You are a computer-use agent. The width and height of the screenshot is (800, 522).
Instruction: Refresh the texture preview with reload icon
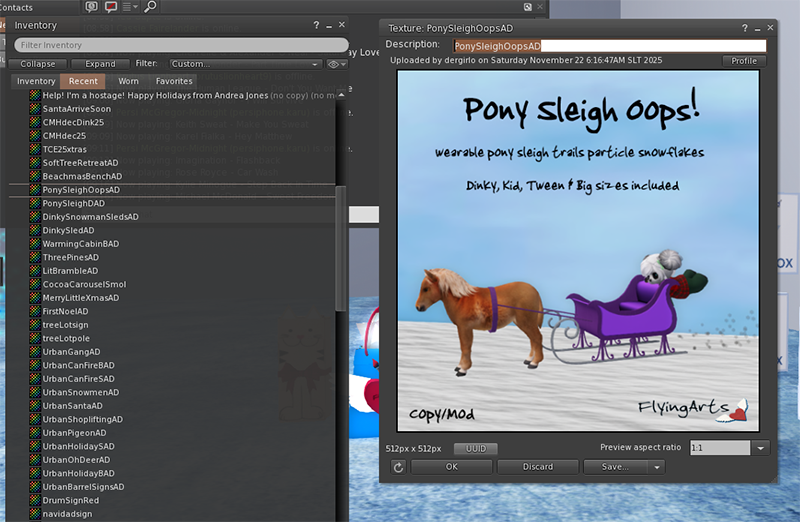(397, 467)
